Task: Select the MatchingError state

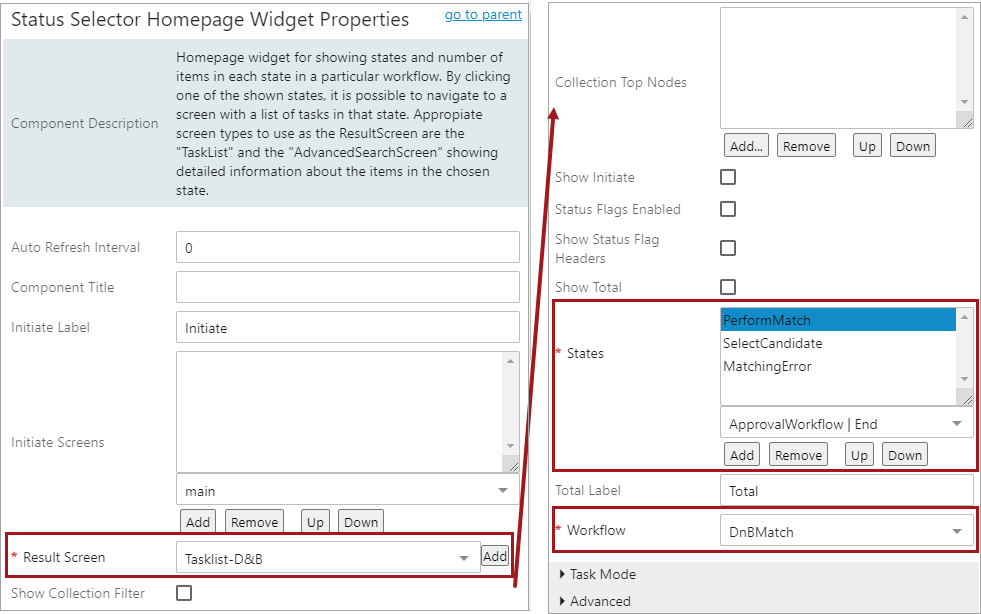Action: [767, 366]
